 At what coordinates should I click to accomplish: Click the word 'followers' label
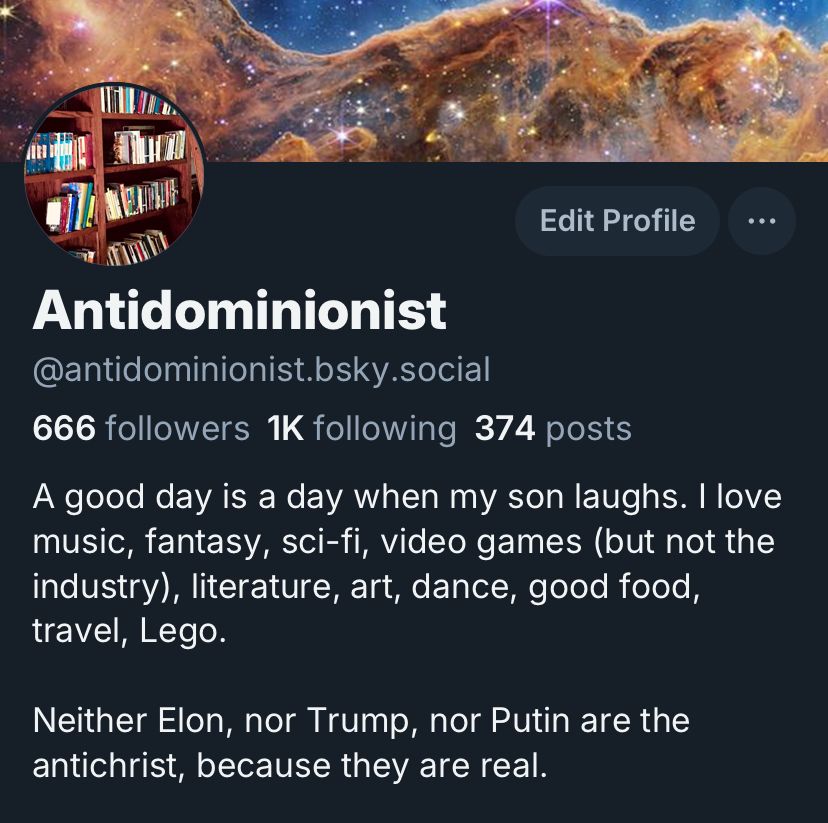click(x=177, y=428)
